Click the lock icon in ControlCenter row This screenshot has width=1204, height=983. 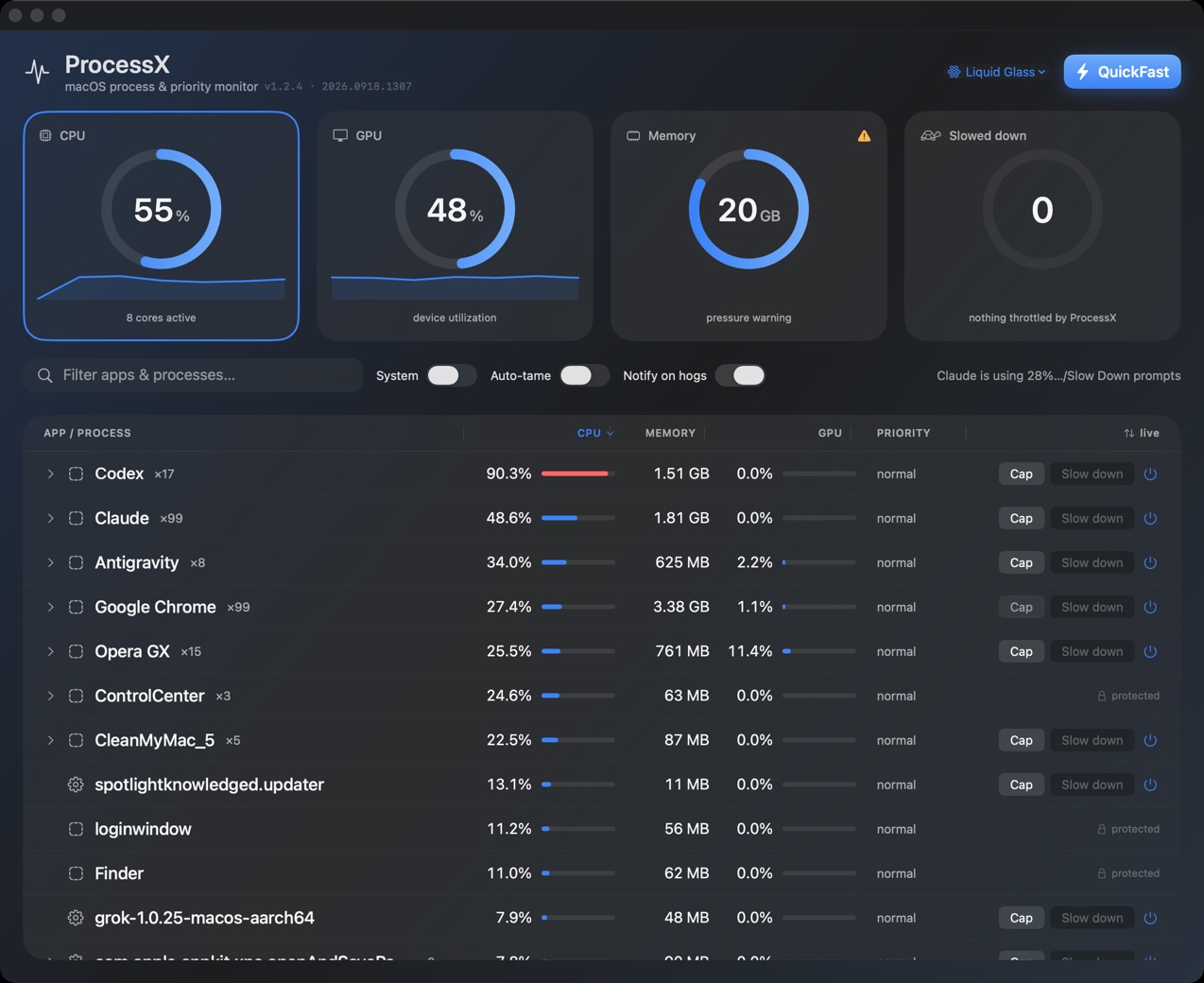[1101, 696]
